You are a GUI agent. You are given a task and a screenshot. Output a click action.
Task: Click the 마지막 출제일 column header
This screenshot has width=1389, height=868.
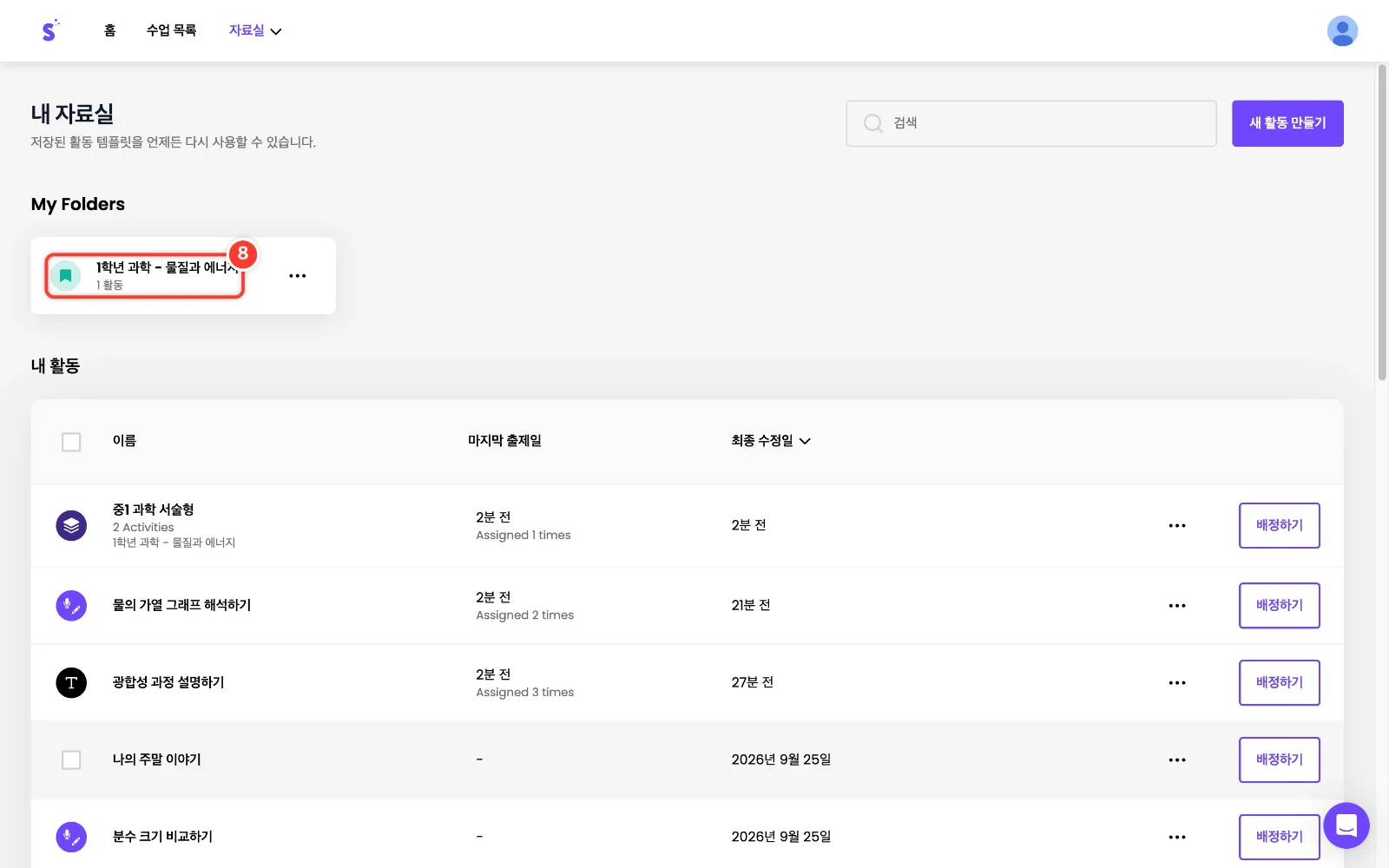pyautogui.click(x=504, y=441)
